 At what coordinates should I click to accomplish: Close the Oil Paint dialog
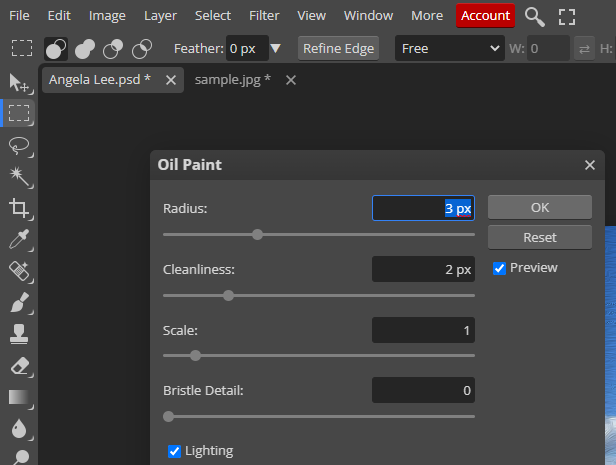pos(590,165)
